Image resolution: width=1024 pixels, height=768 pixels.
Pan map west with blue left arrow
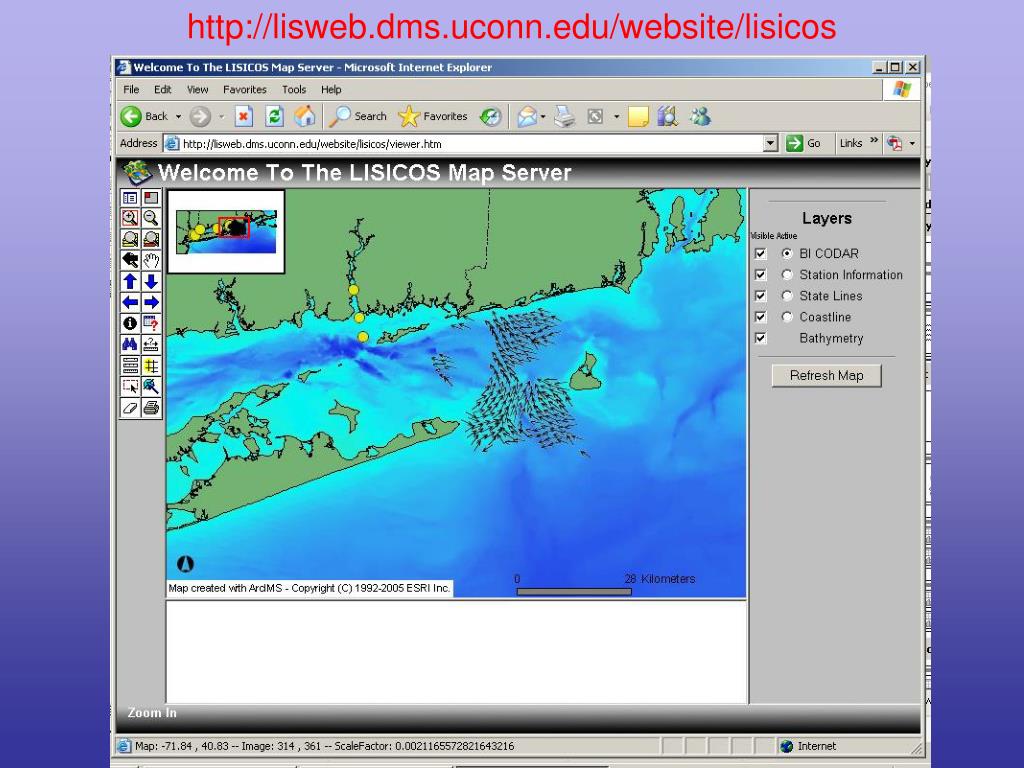pyautogui.click(x=130, y=302)
